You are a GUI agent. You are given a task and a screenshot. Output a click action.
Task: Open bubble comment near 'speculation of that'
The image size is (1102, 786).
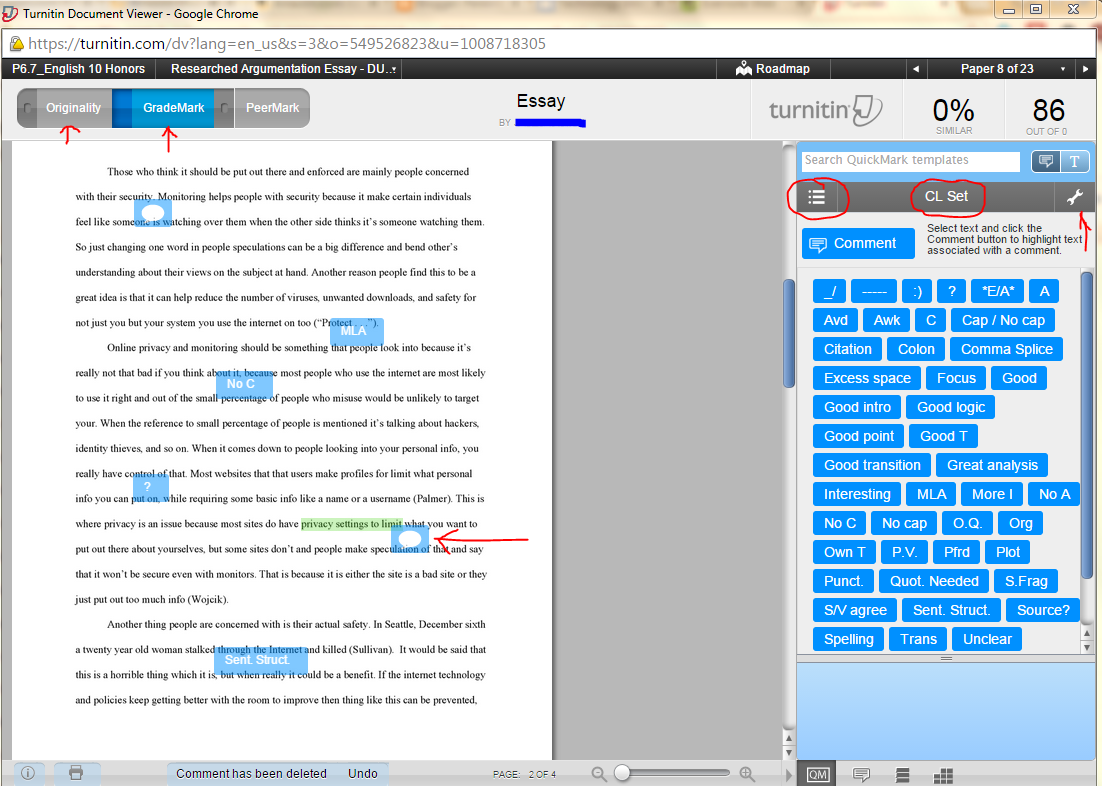click(410, 539)
